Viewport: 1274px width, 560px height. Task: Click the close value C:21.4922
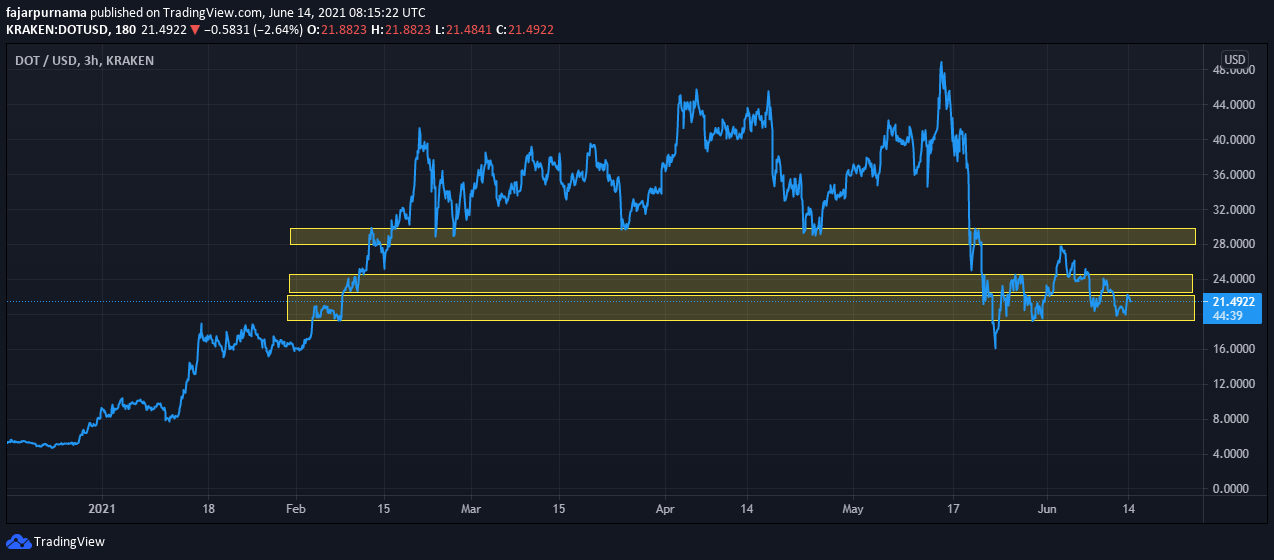[x=526, y=30]
